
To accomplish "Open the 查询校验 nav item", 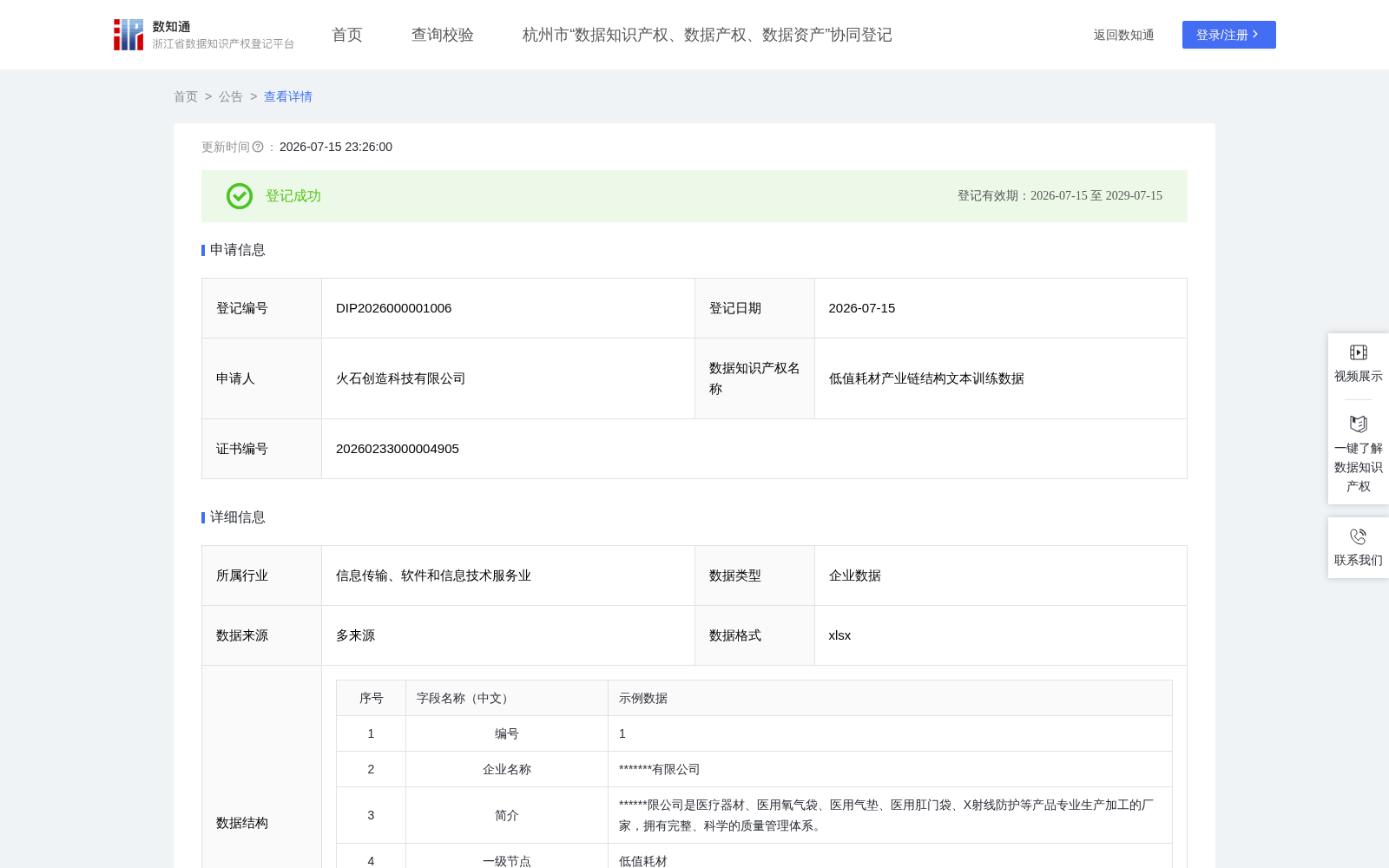I will click(443, 35).
